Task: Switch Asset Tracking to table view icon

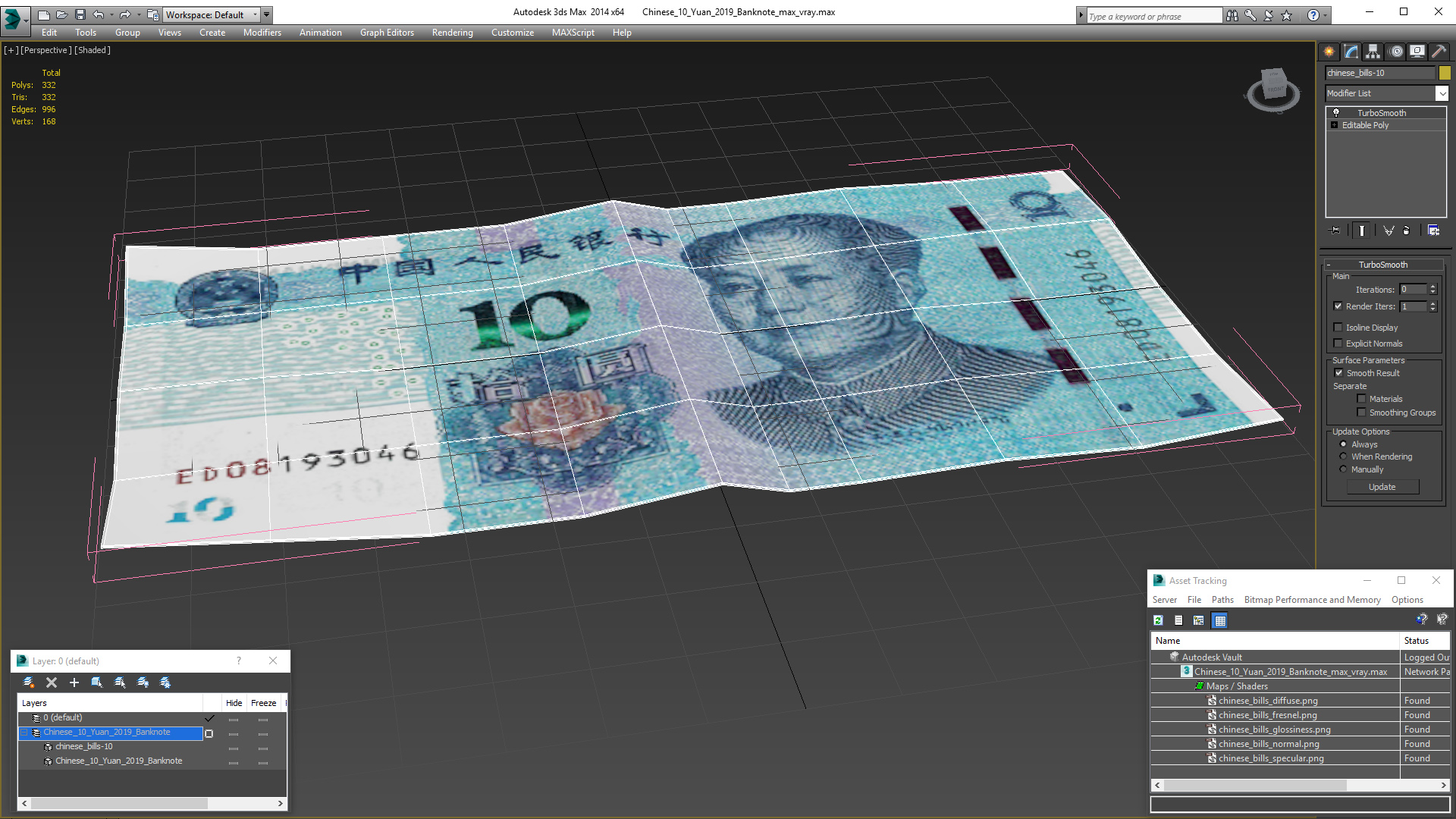Action: pyautogui.click(x=1219, y=620)
